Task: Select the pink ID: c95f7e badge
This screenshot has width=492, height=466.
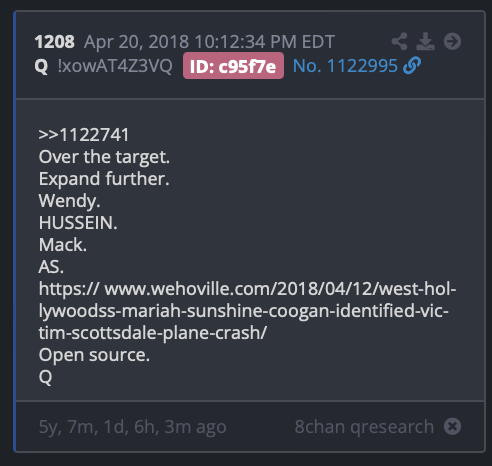Action: click(x=233, y=66)
